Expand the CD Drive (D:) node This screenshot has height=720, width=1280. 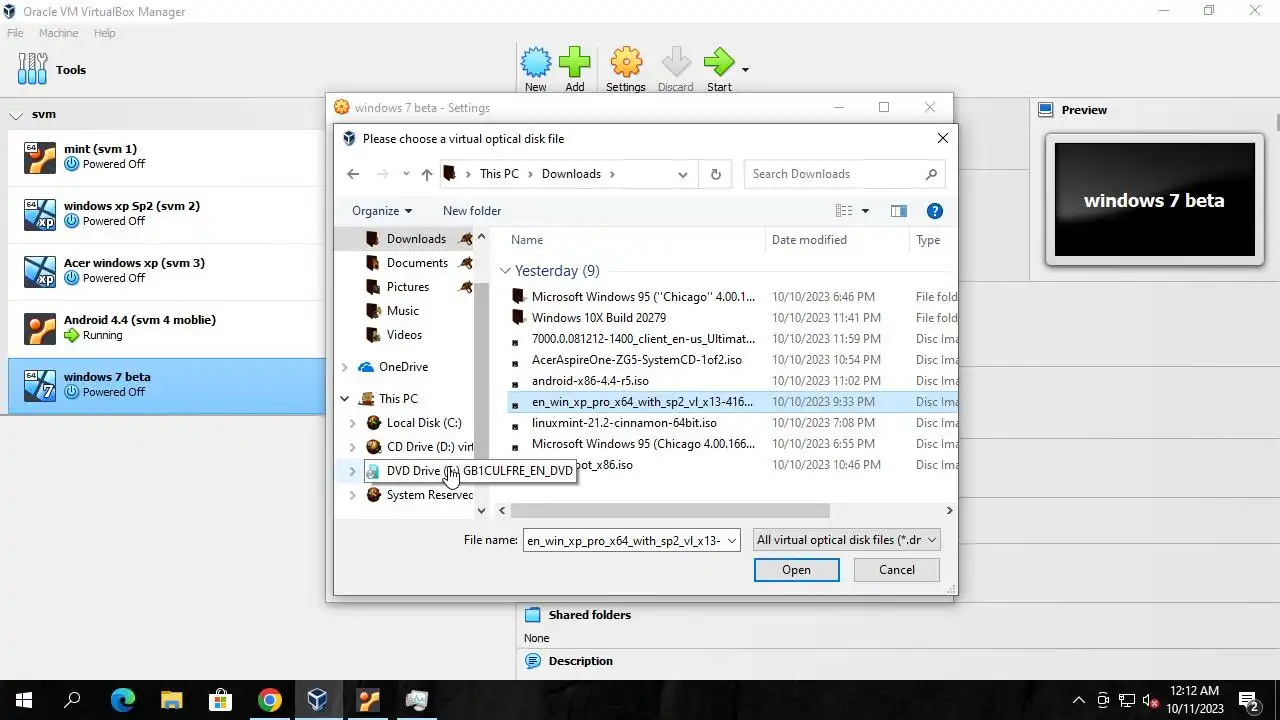[352, 447]
